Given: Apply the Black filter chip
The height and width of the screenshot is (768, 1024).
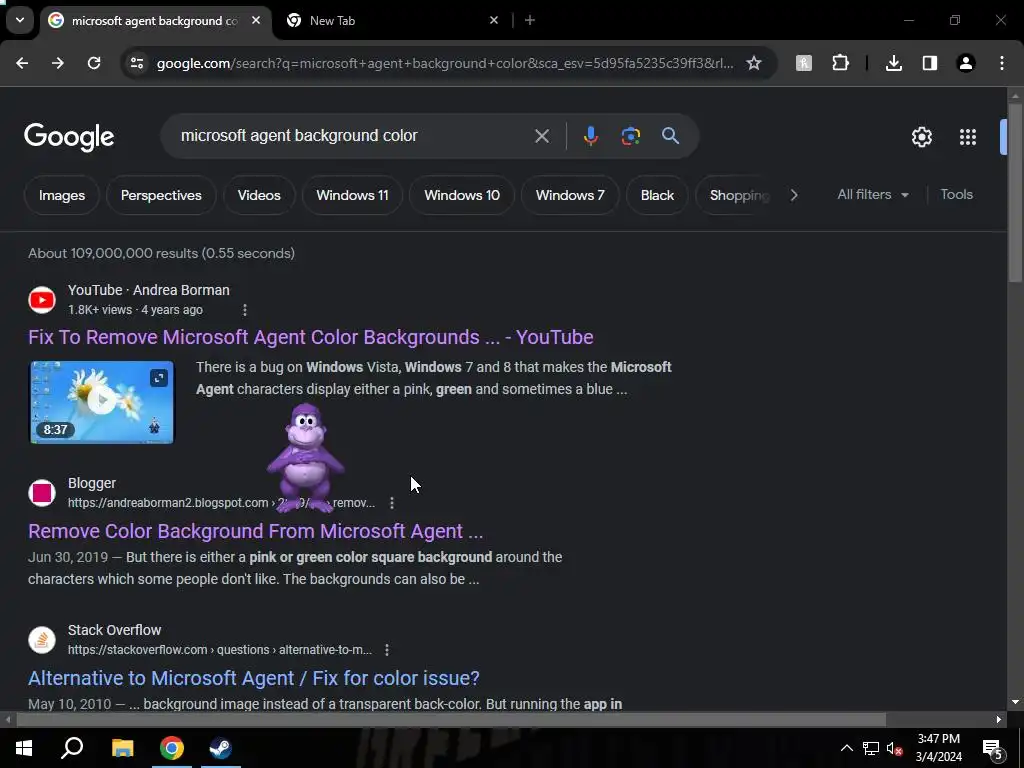Looking at the screenshot, I should (x=657, y=195).
